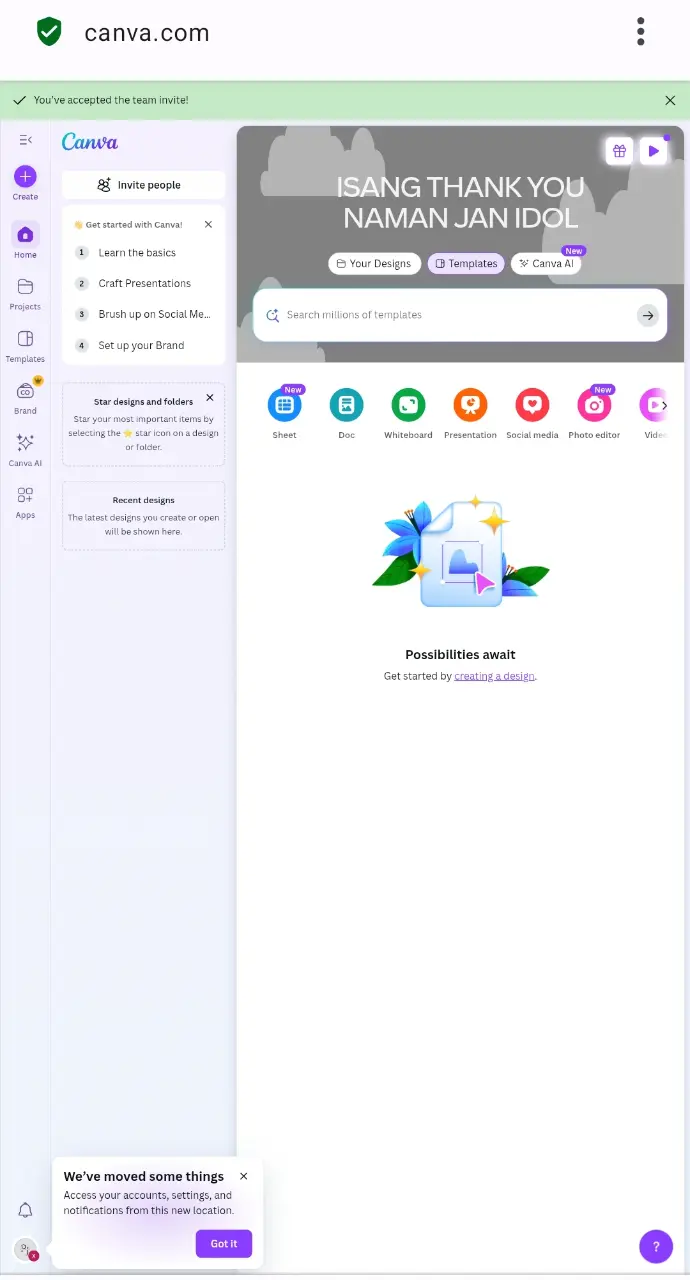
Task: Create a Social media design
Action: 532,414
